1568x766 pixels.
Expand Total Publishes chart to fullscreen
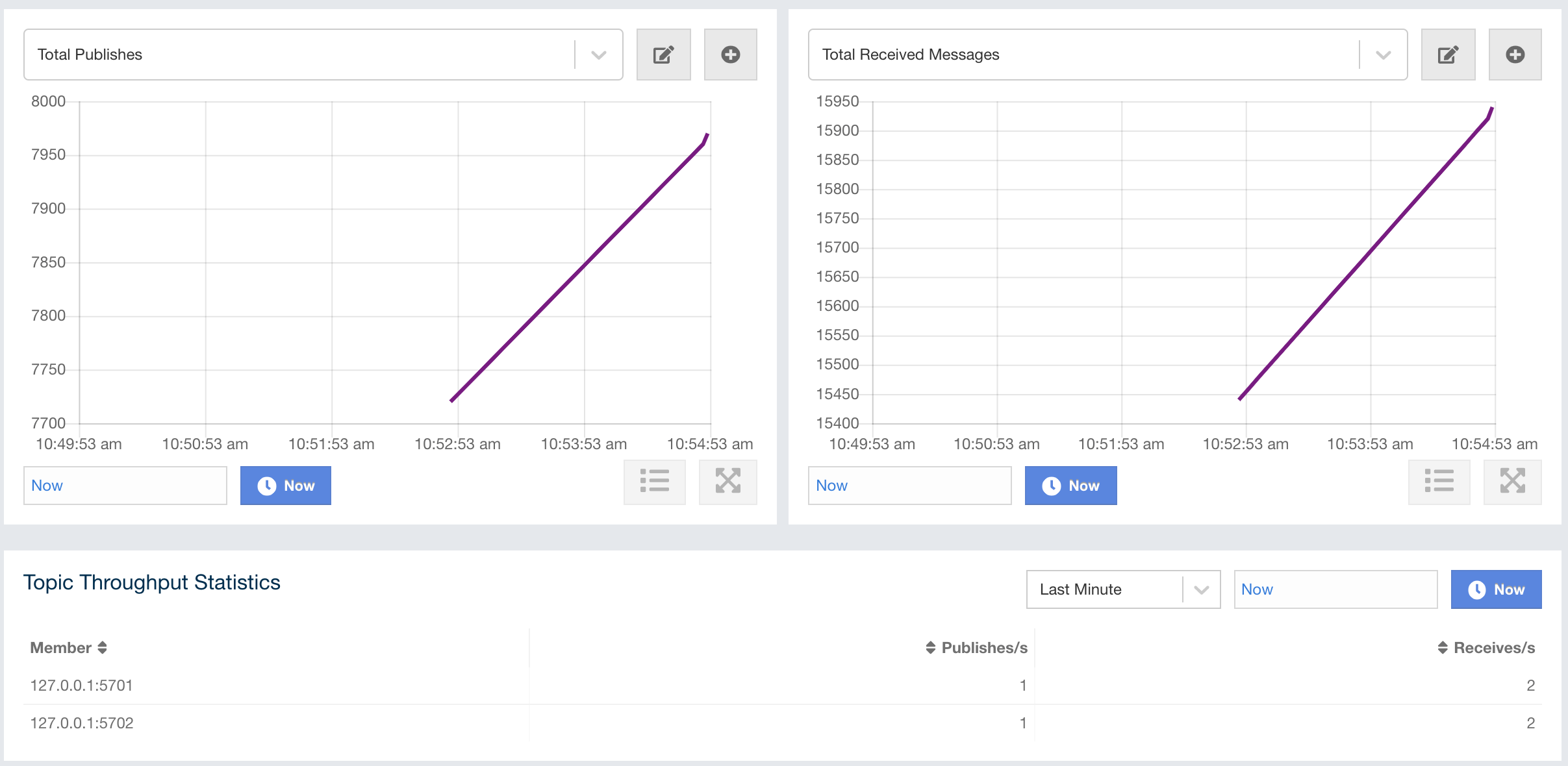pyautogui.click(x=727, y=482)
